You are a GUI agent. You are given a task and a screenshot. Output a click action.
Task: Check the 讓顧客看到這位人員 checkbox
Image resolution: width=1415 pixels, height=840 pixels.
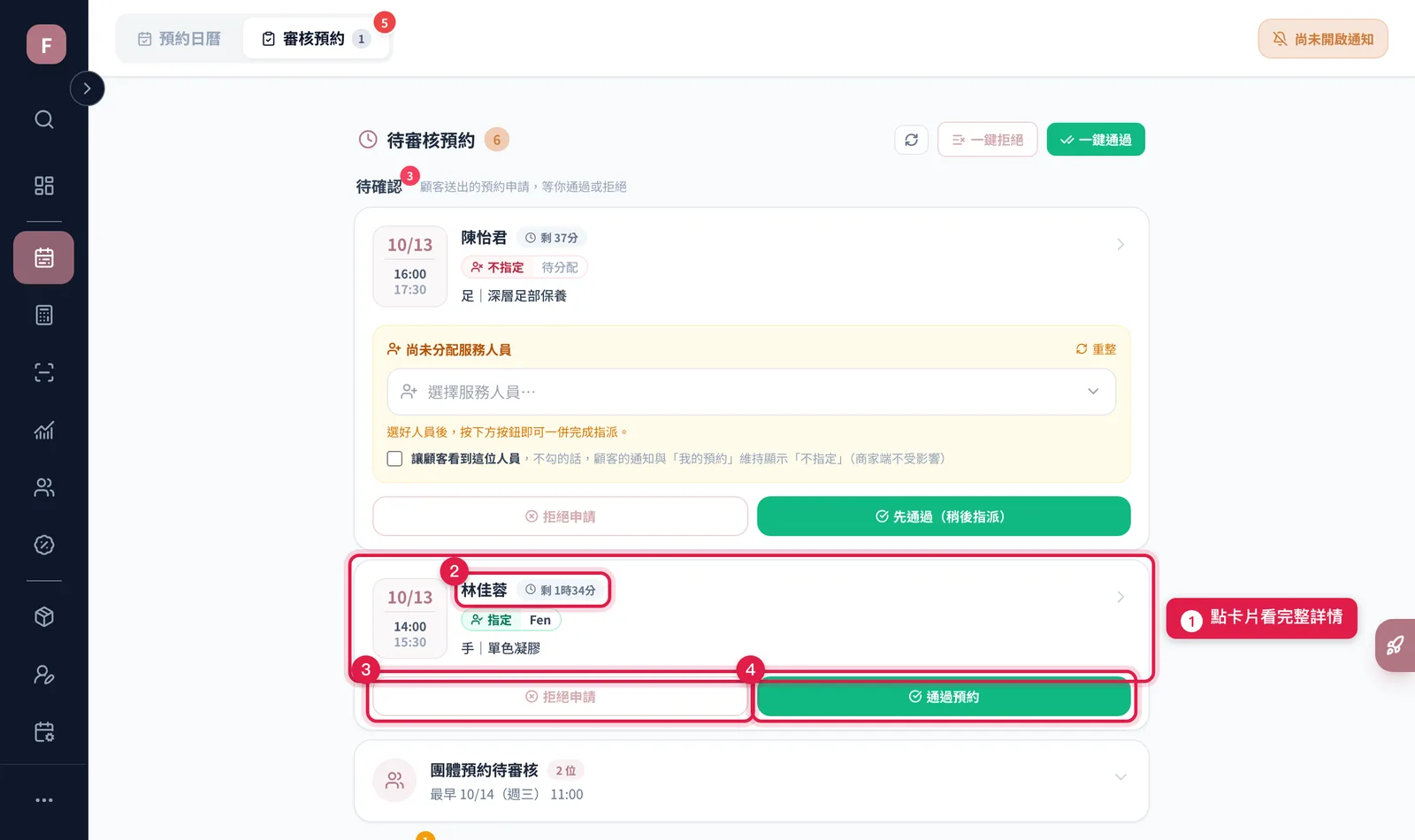click(x=394, y=459)
